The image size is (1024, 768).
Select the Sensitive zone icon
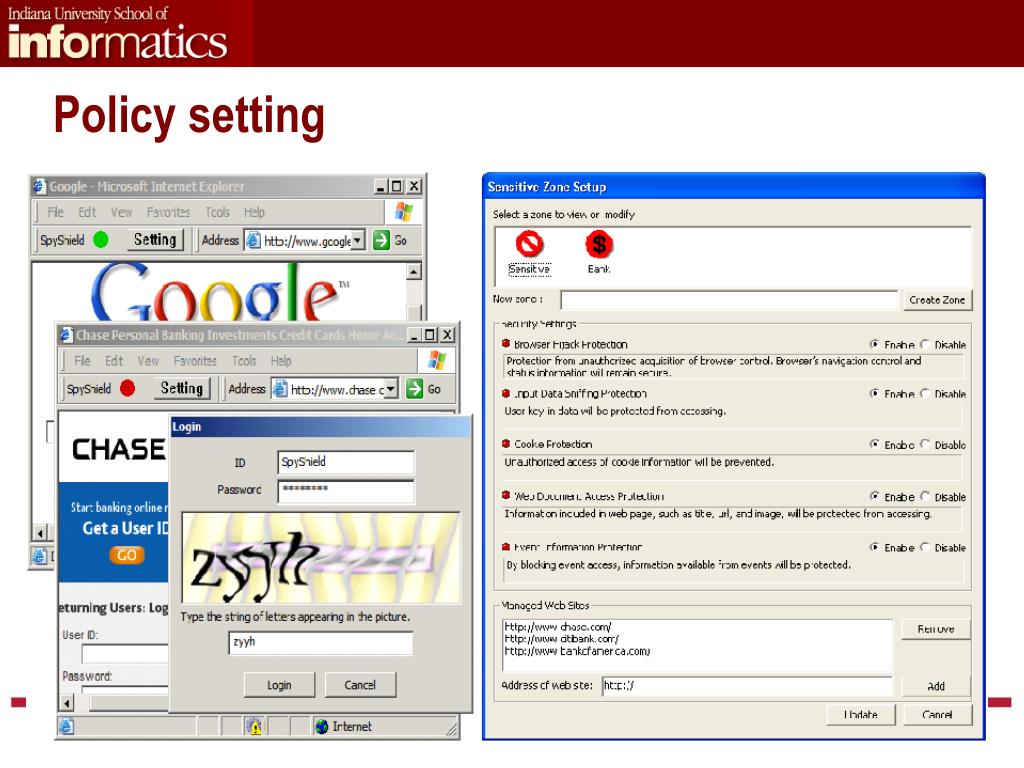(x=529, y=245)
